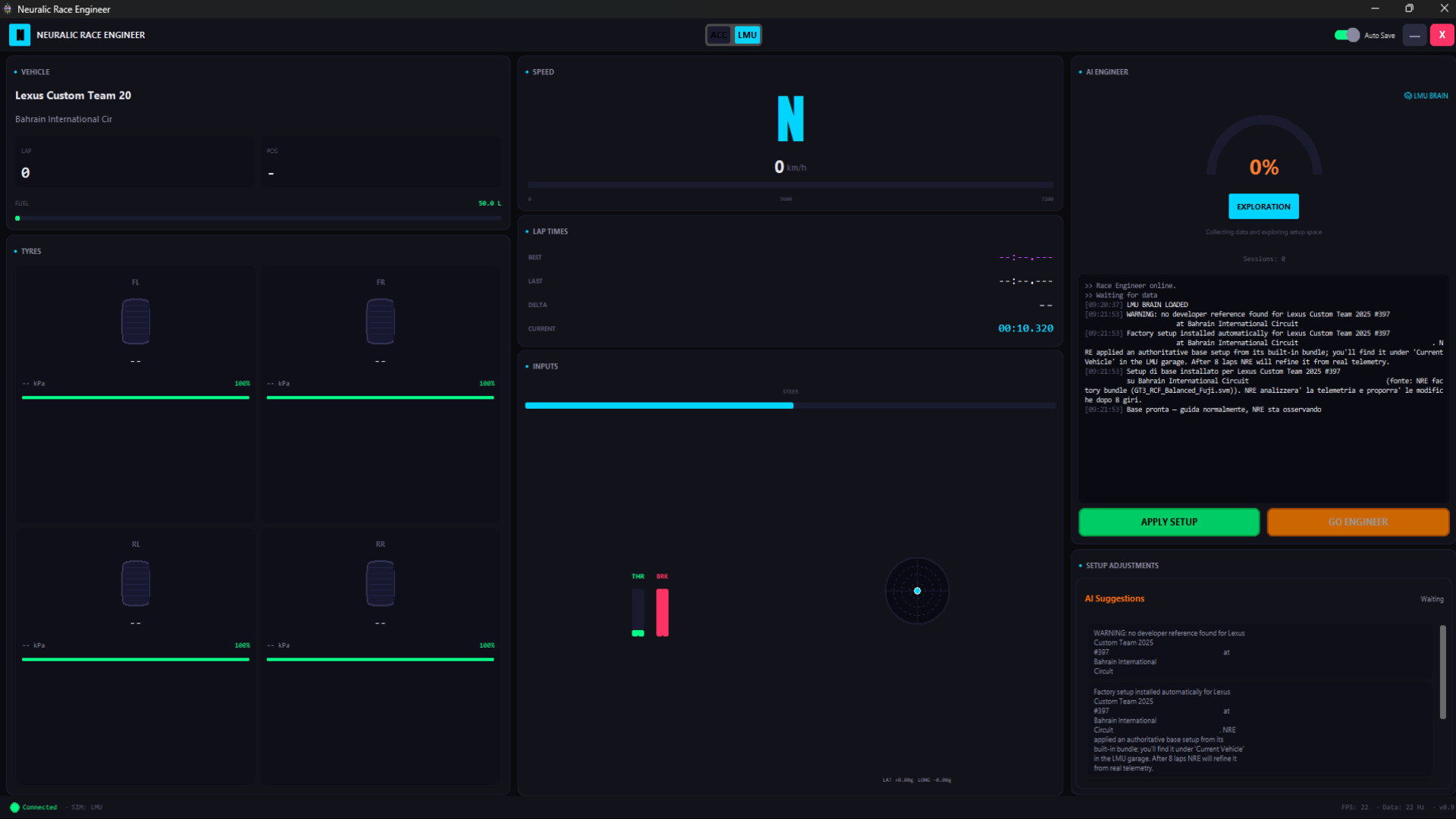Click Bahrain International Cir track name
Screen dimensions: 1456x819
tap(64, 119)
